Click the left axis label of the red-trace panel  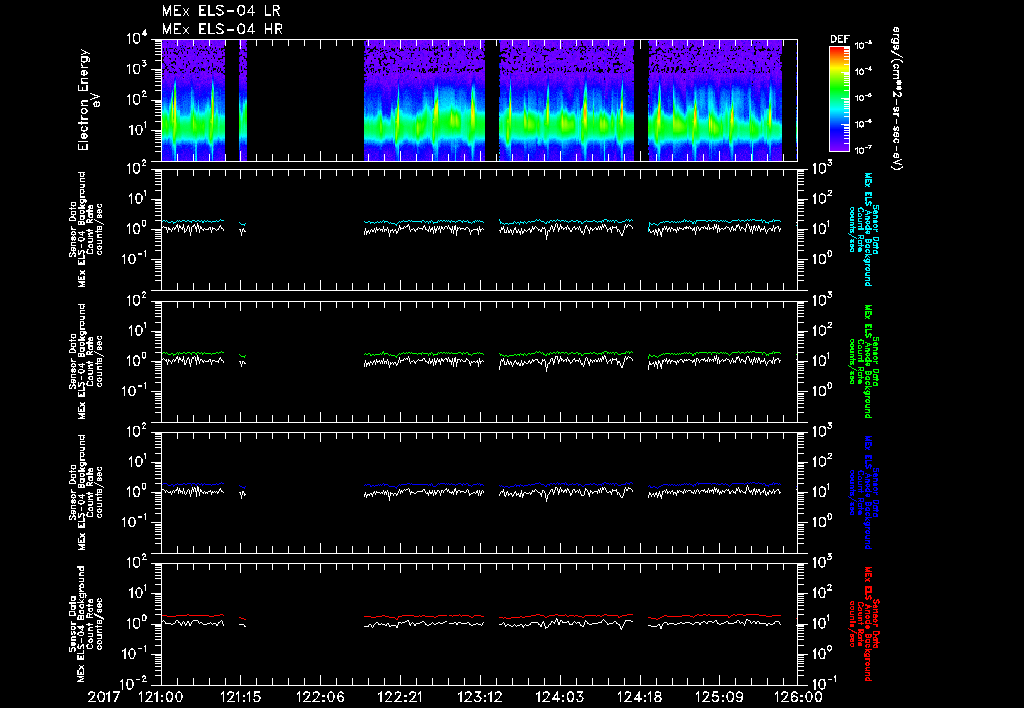86,624
